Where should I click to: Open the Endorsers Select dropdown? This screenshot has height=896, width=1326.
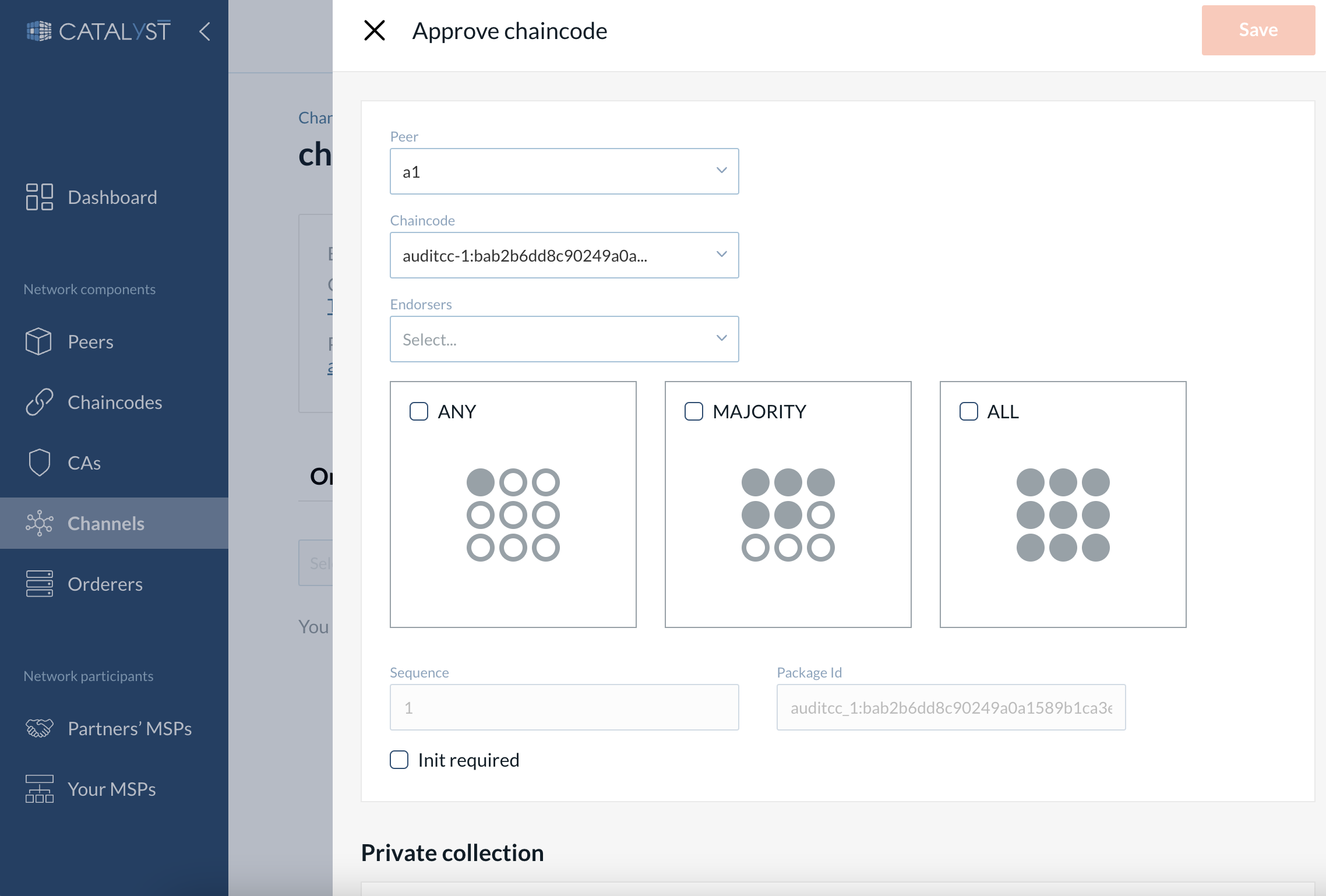[x=563, y=339]
